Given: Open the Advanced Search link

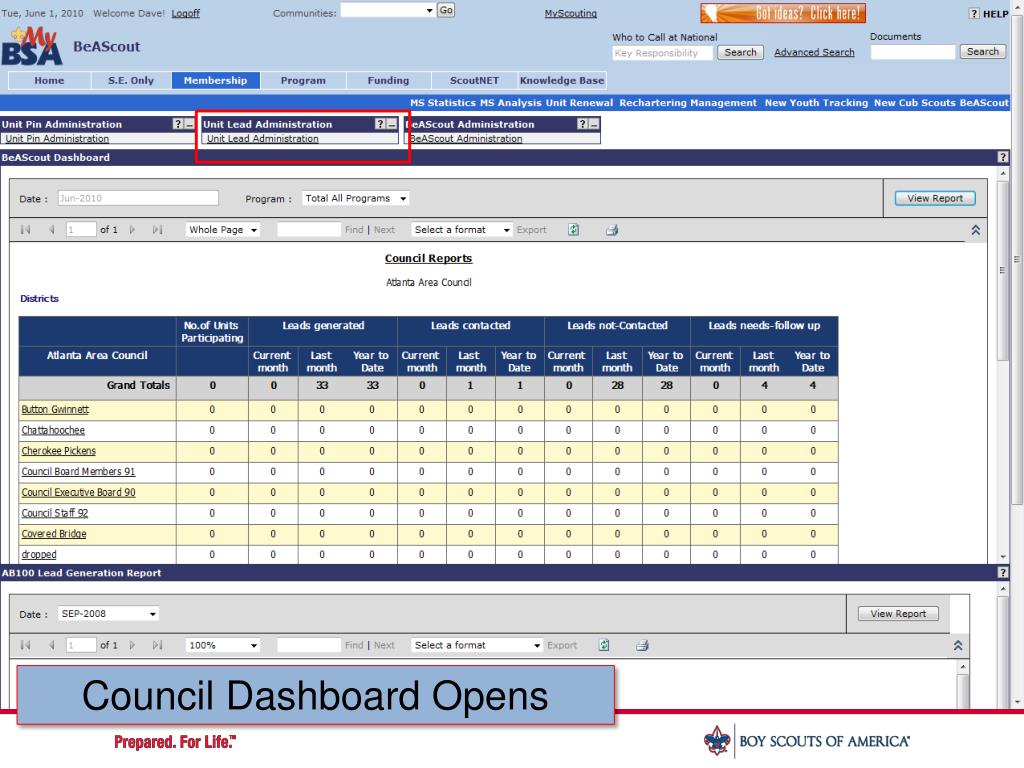Looking at the screenshot, I should click(x=814, y=52).
